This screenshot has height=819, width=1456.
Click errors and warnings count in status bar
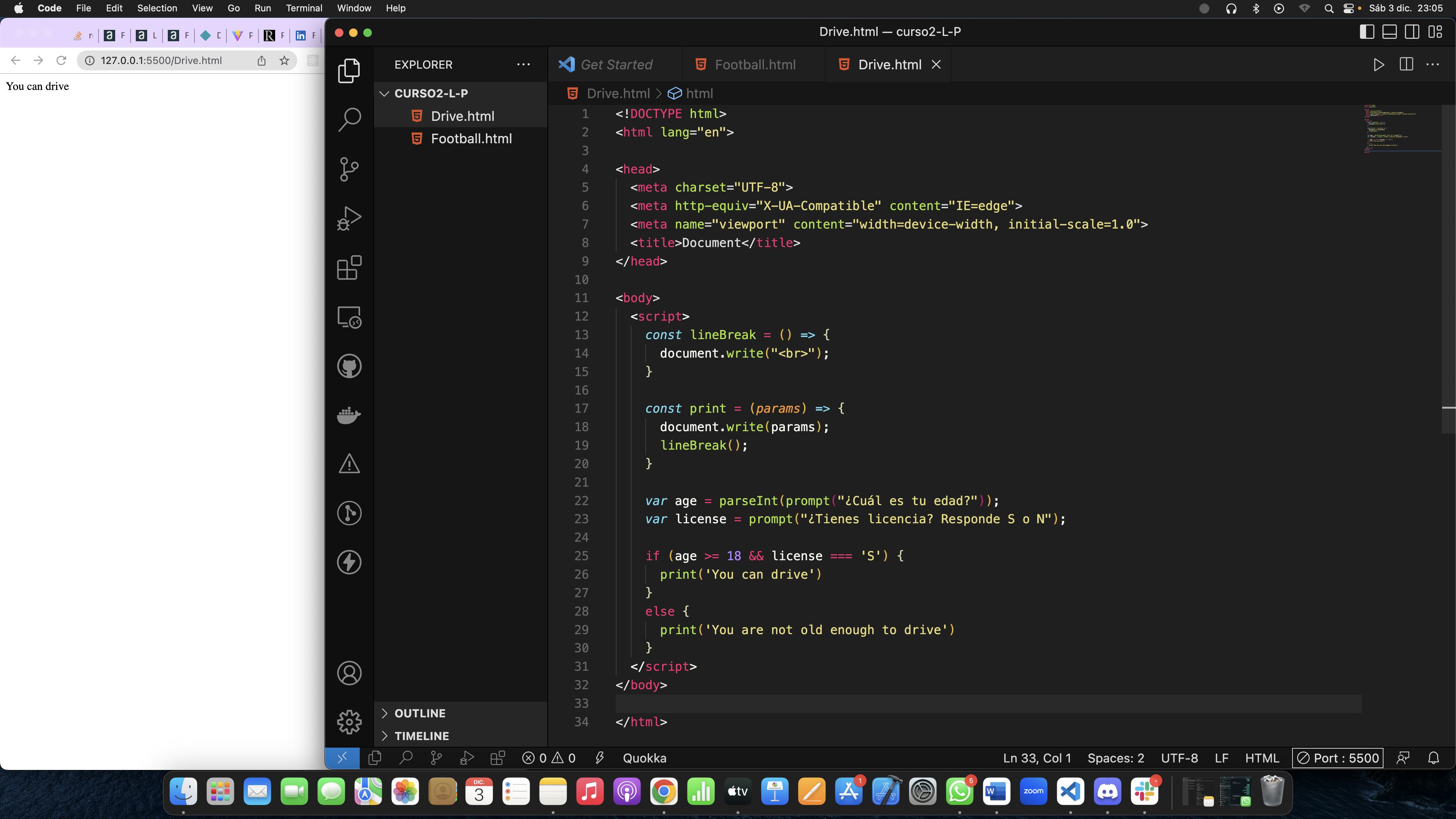[x=548, y=758]
